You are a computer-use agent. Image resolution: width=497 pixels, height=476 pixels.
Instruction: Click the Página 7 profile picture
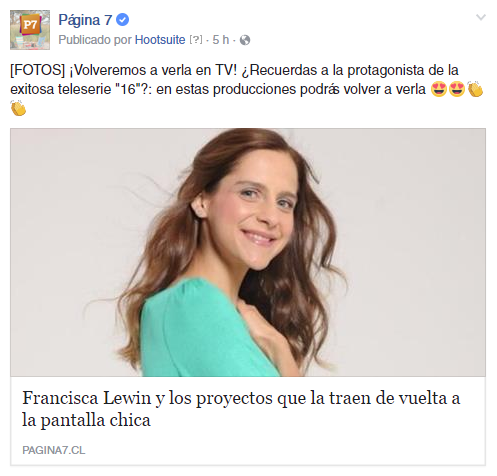coord(30,30)
